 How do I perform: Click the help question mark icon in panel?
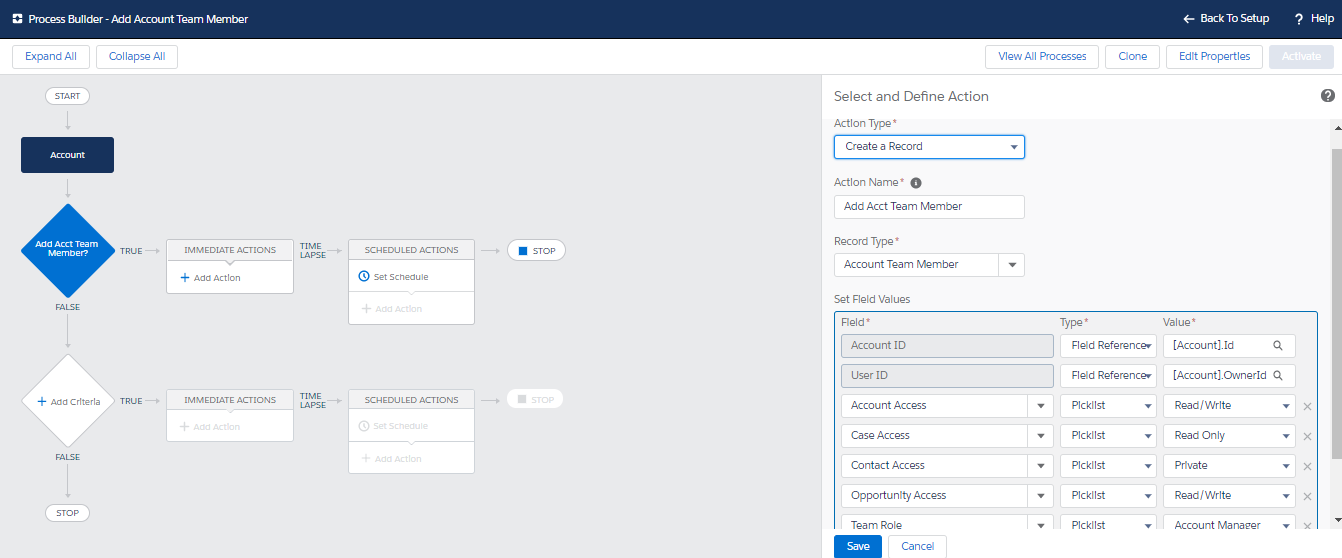point(1327,96)
